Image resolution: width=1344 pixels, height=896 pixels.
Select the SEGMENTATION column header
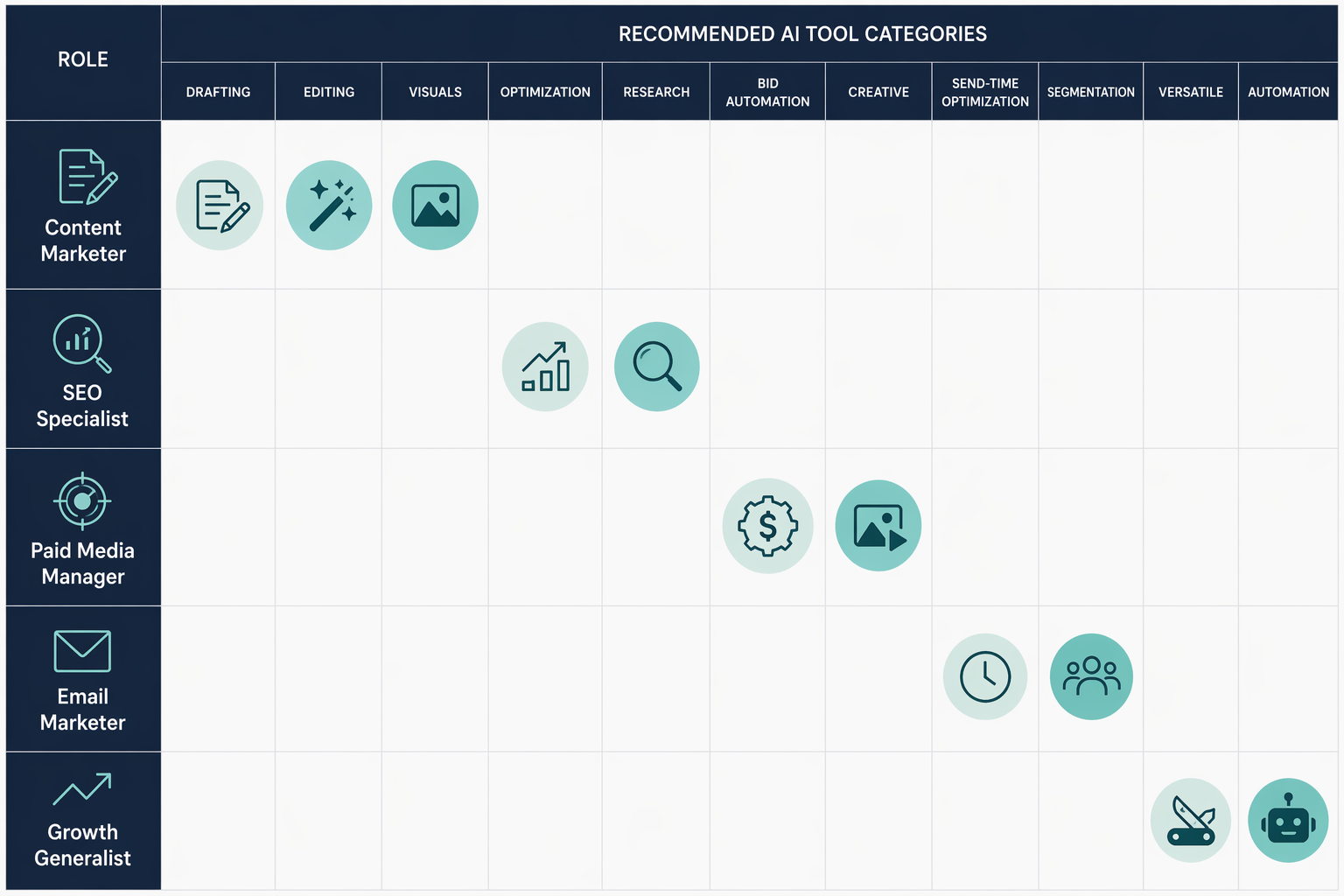[x=1091, y=92]
